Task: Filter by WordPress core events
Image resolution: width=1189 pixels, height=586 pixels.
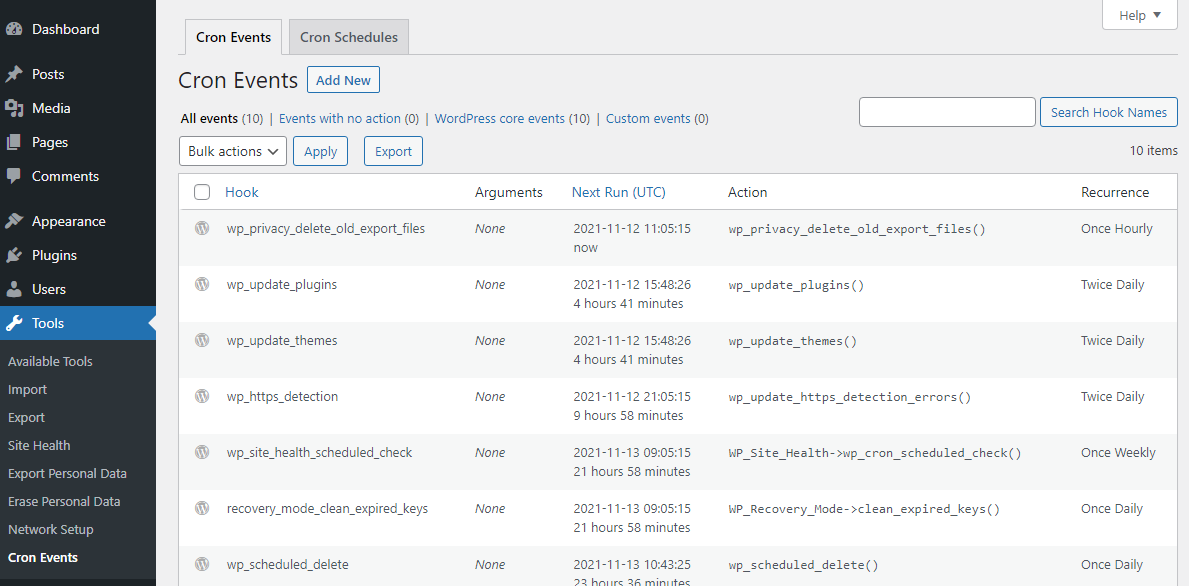Action: click(x=500, y=118)
